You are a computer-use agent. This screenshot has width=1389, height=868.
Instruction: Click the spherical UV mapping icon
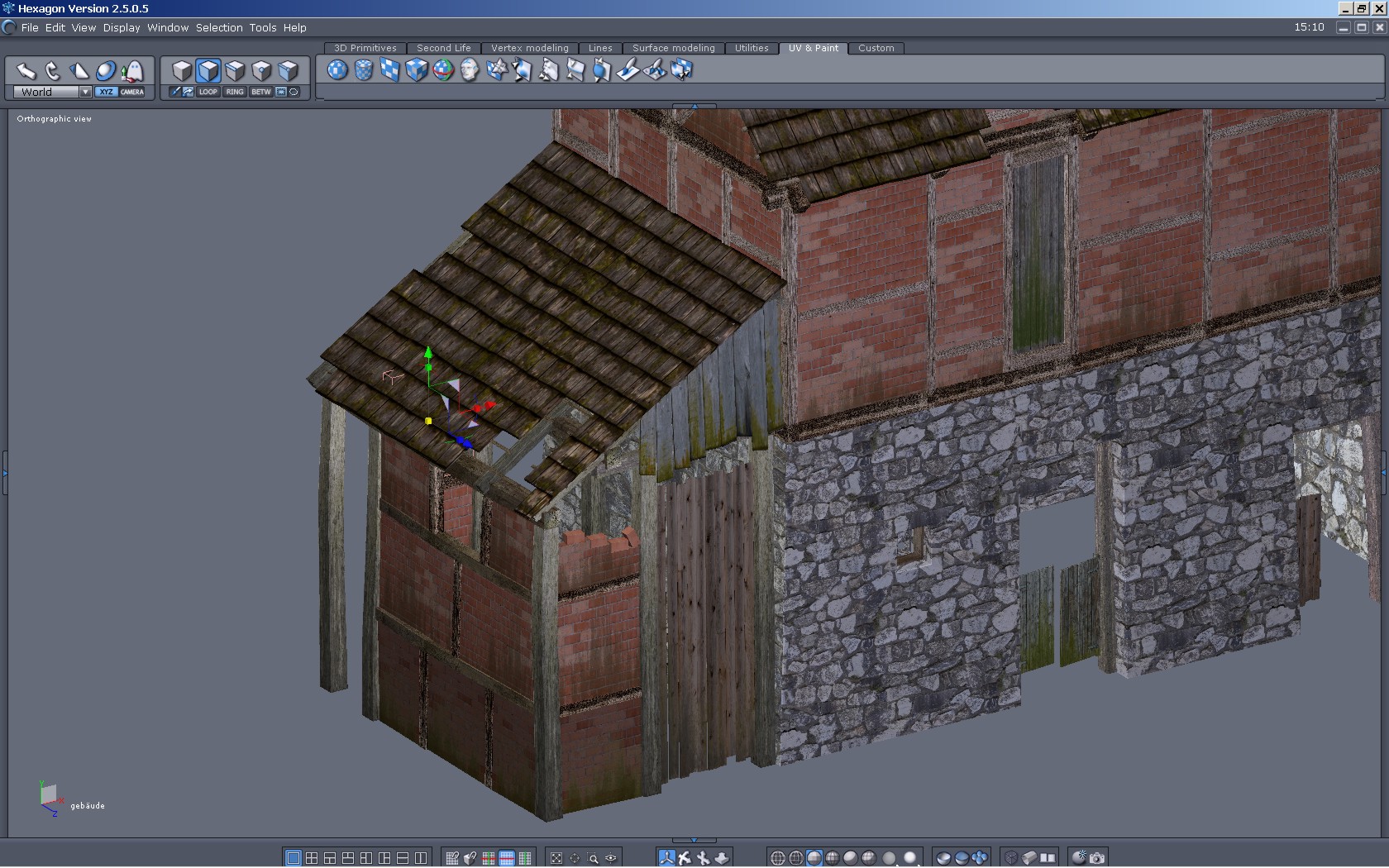(337, 70)
